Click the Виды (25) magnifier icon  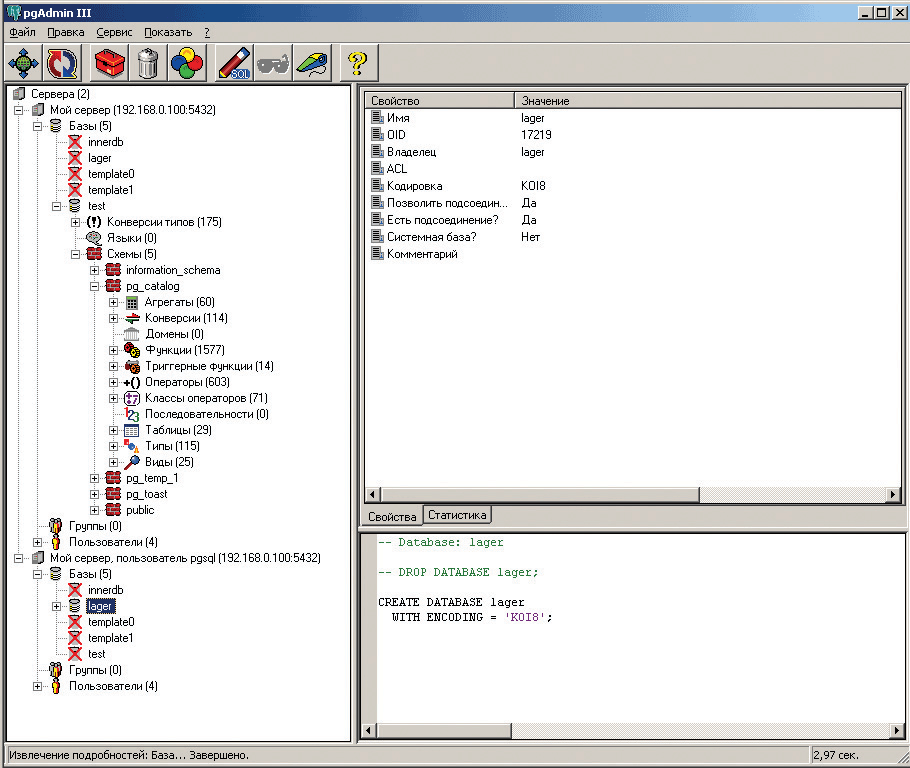pyautogui.click(x=132, y=462)
